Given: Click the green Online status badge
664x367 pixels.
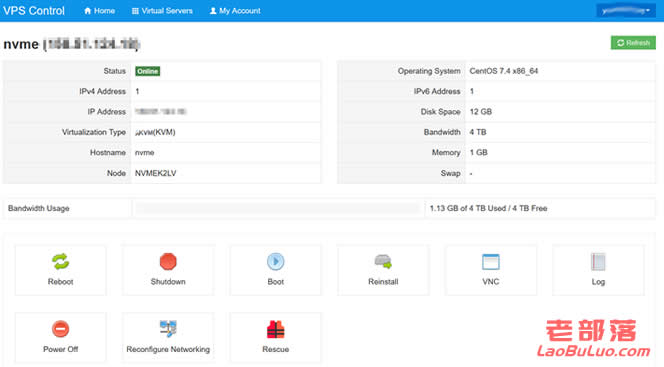Looking at the screenshot, I should click(147, 71).
